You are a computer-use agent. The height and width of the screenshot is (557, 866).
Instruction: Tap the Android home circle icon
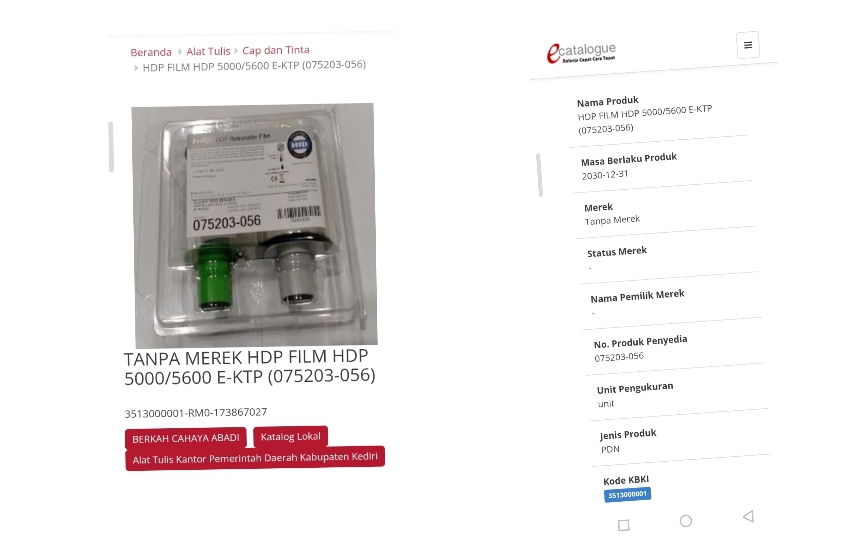686,521
